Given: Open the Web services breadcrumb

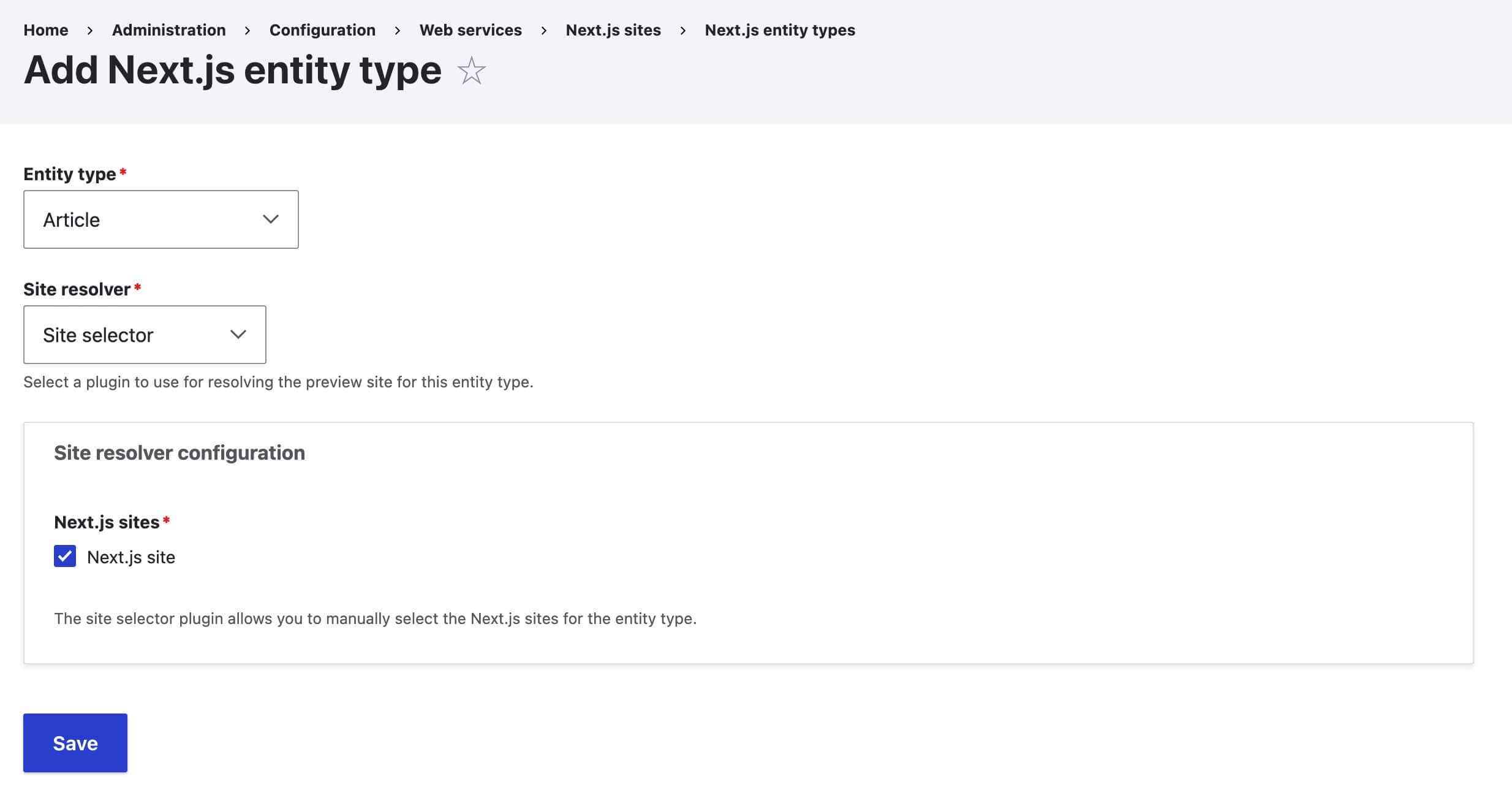Looking at the screenshot, I should point(471,30).
